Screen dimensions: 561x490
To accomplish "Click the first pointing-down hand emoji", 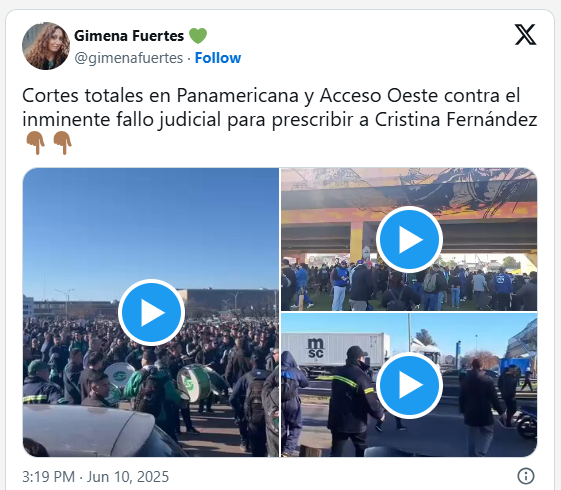I will pos(35,143).
